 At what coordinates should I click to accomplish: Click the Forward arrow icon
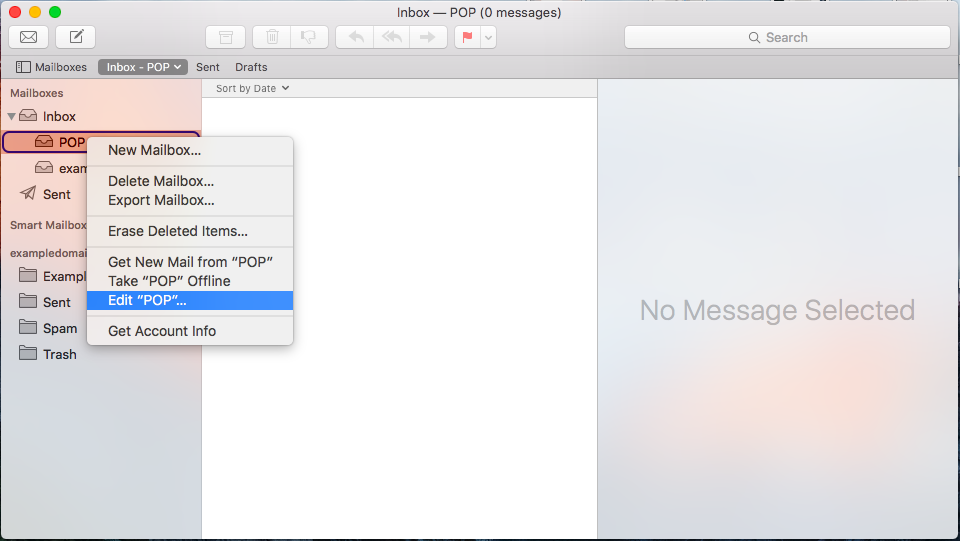coord(427,37)
